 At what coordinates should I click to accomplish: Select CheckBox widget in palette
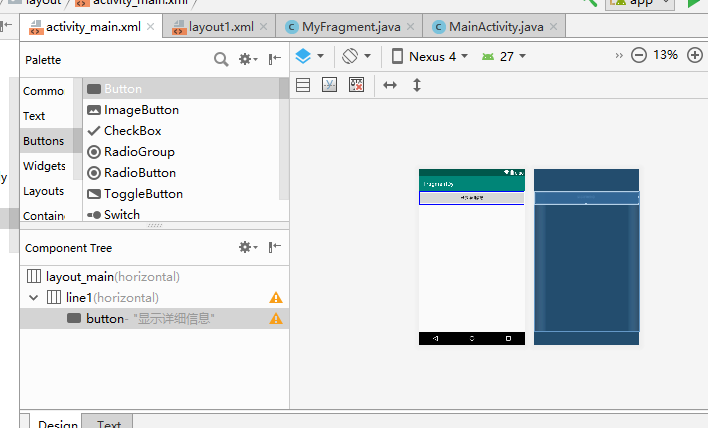point(181,130)
